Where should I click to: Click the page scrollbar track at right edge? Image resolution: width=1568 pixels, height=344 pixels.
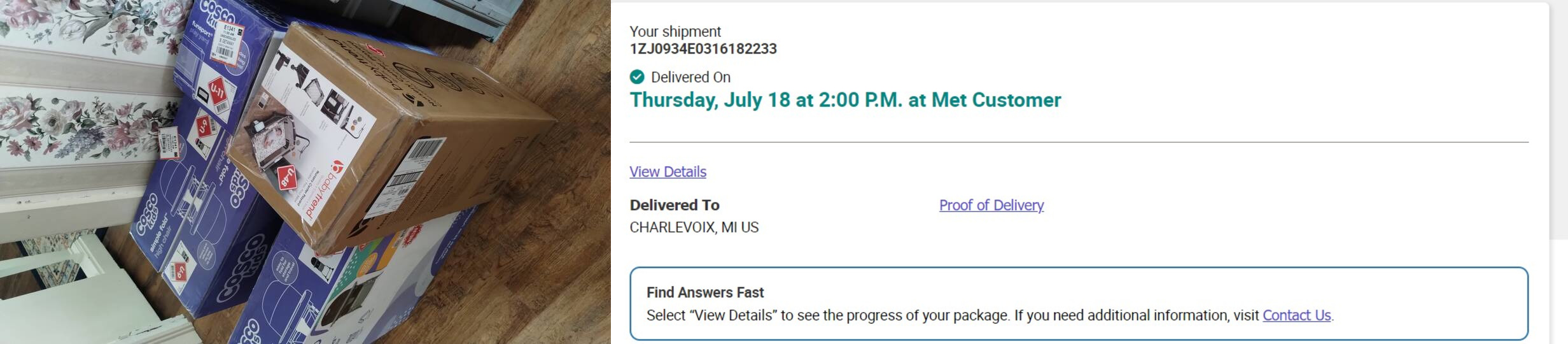[1558, 121]
